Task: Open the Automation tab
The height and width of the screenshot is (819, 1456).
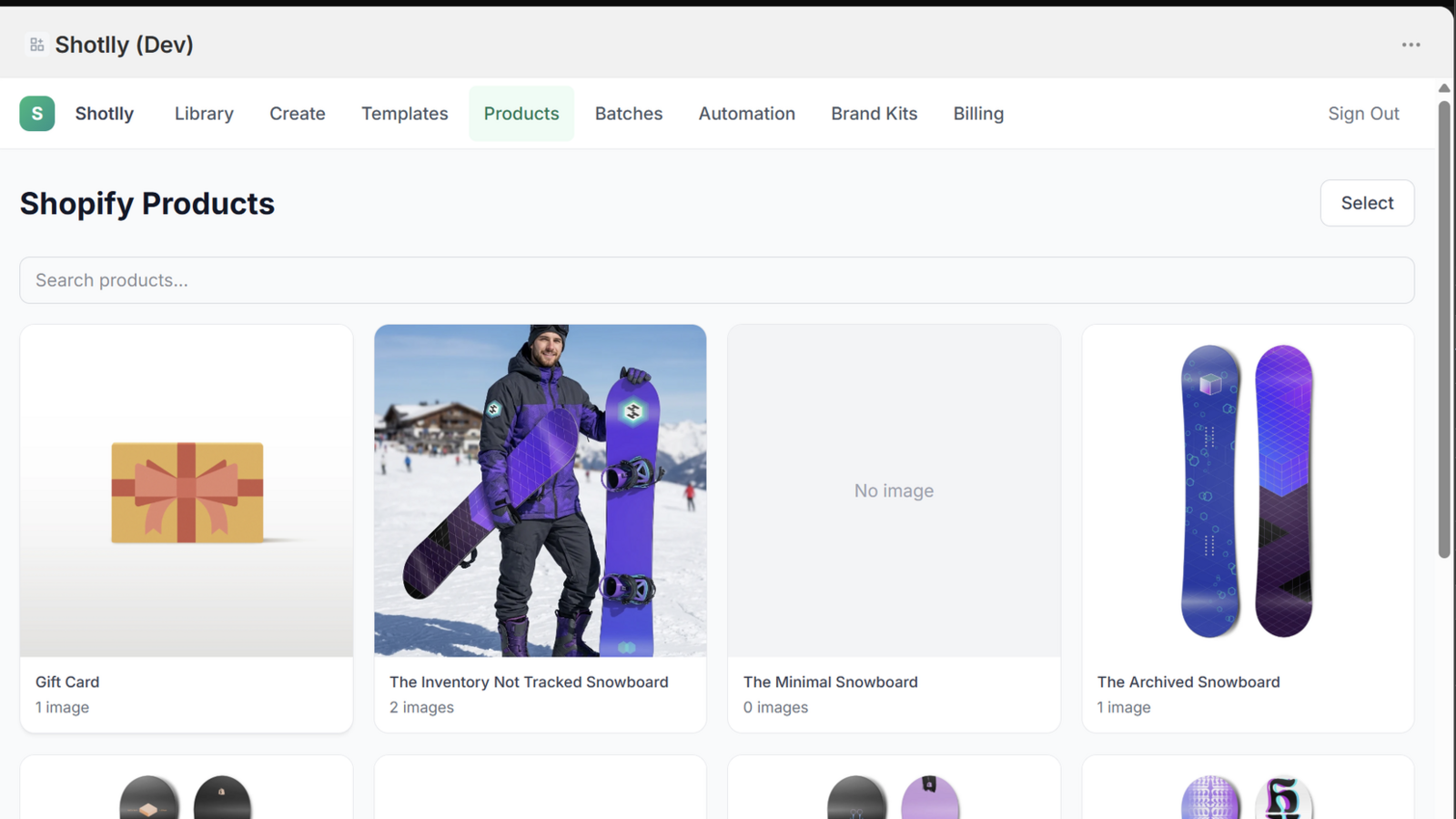Action: (x=747, y=114)
